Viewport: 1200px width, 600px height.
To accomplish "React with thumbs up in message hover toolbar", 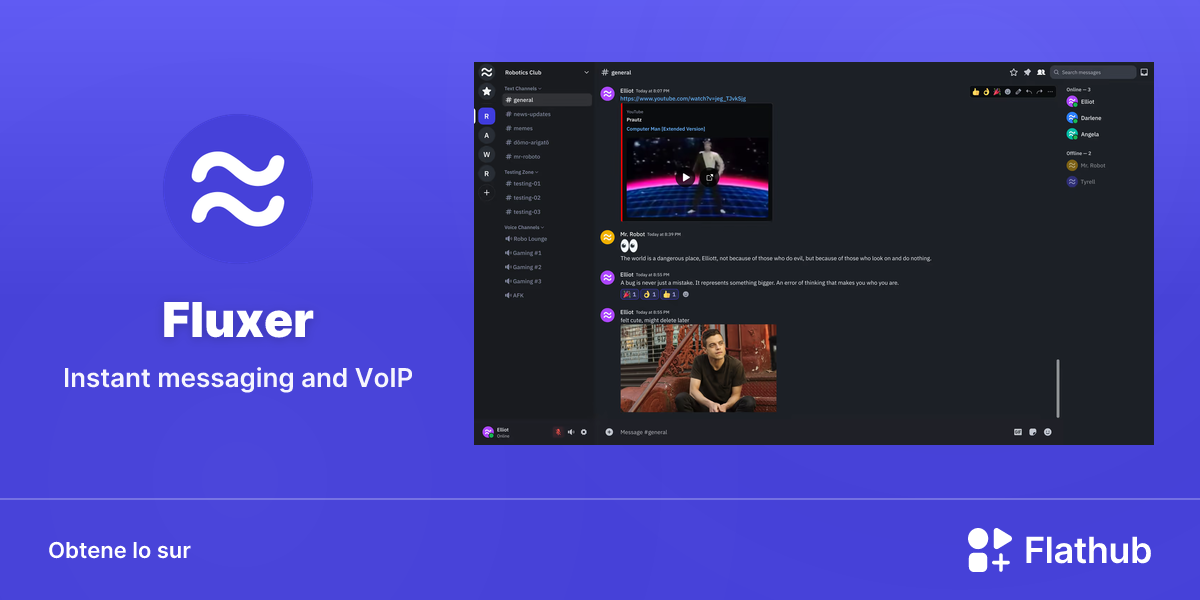I will point(976,91).
